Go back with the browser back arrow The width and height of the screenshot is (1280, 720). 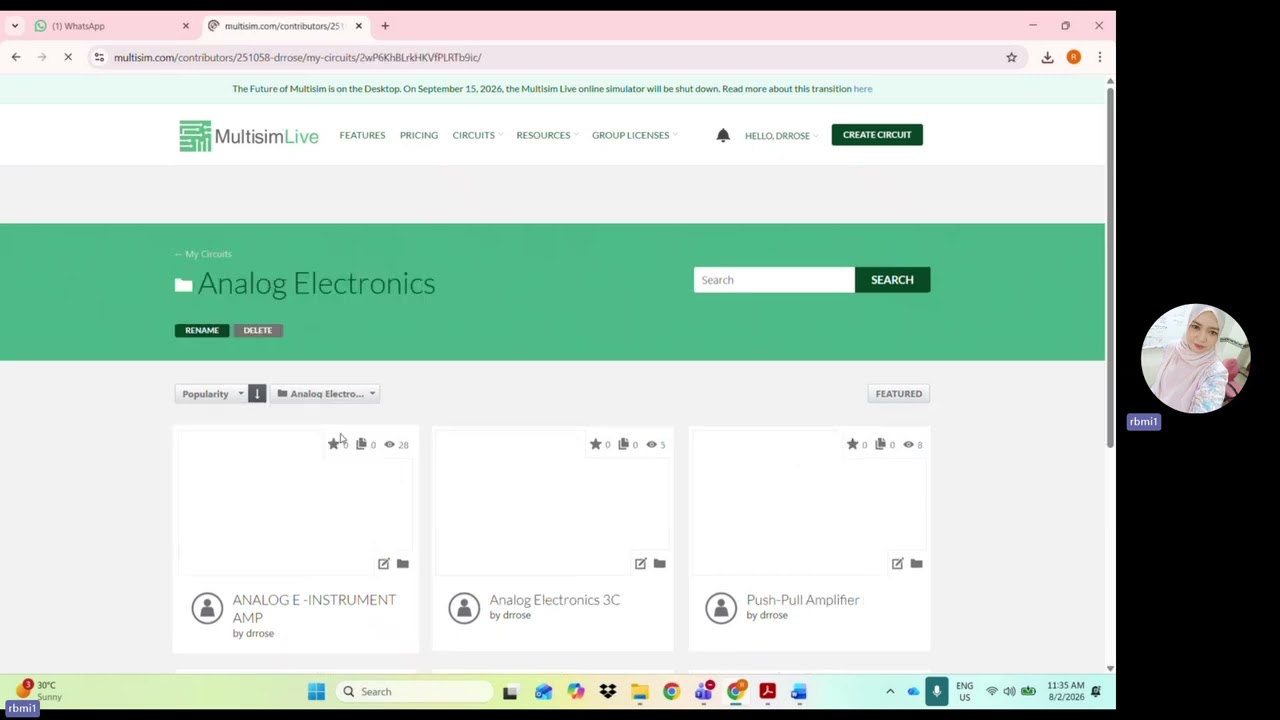pyautogui.click(x=16, y=57)
